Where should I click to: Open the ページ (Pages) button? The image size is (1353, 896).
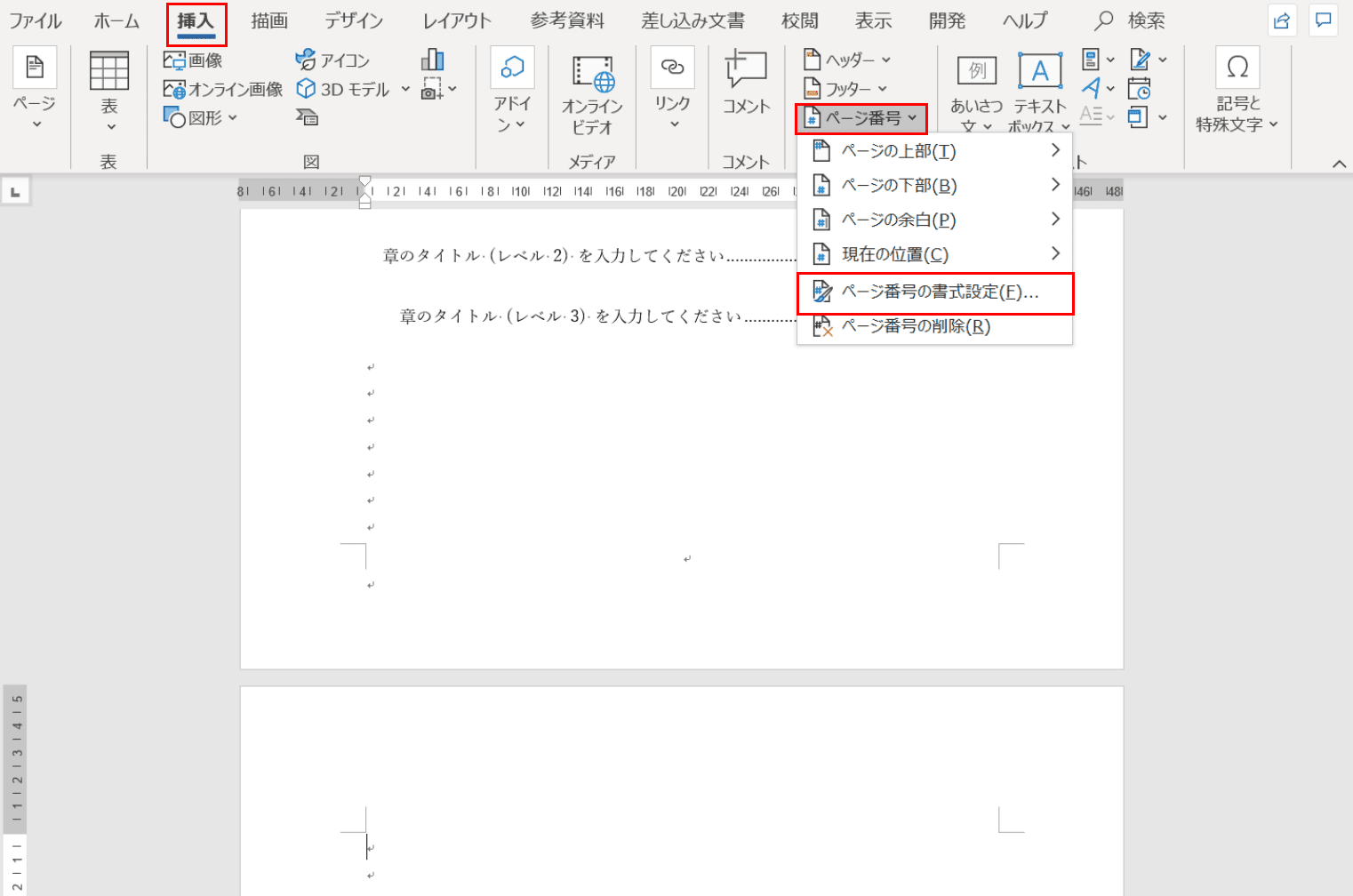pyautogui.click(x=35, y=88)
